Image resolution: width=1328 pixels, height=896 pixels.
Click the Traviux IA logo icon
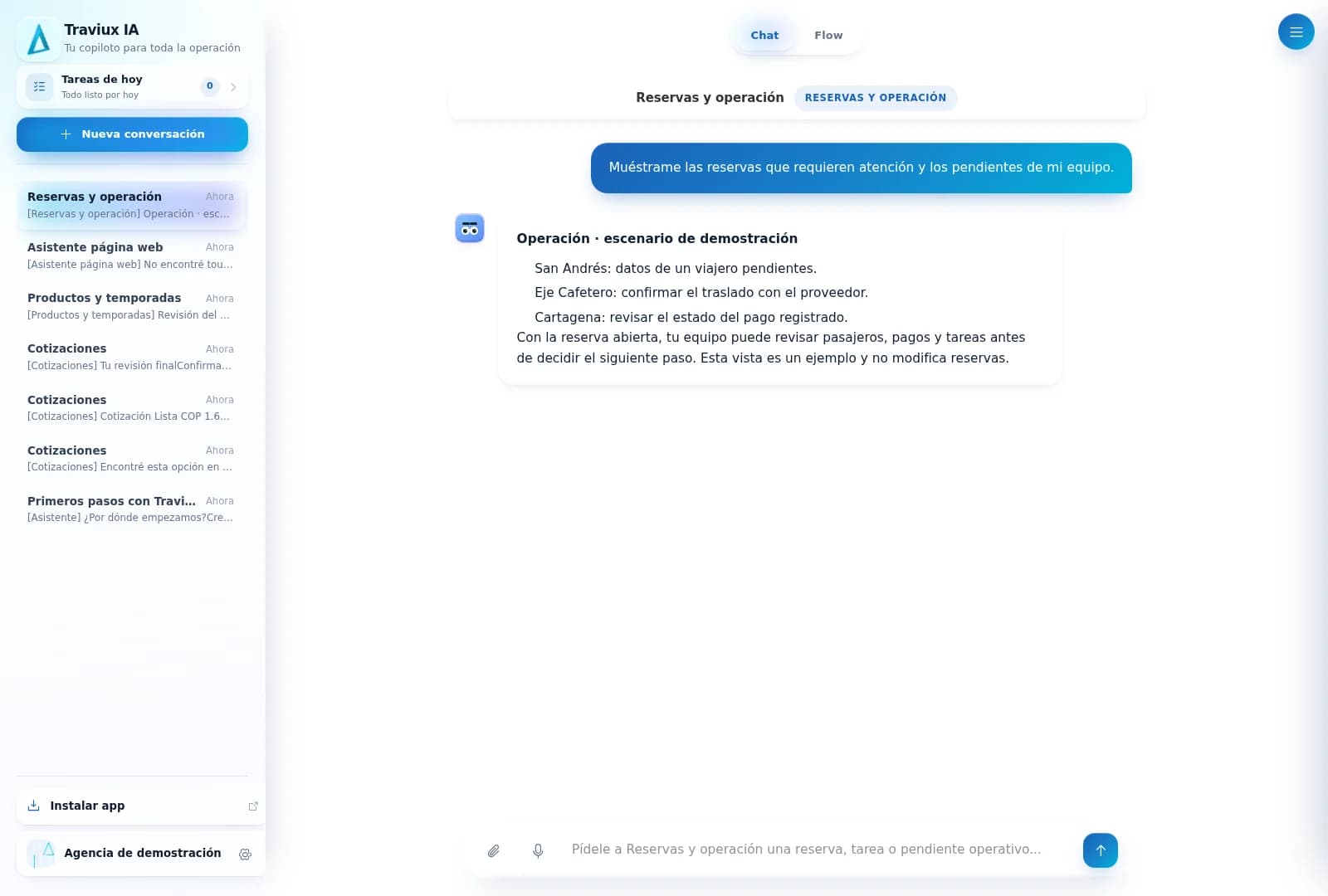(38, 39)
